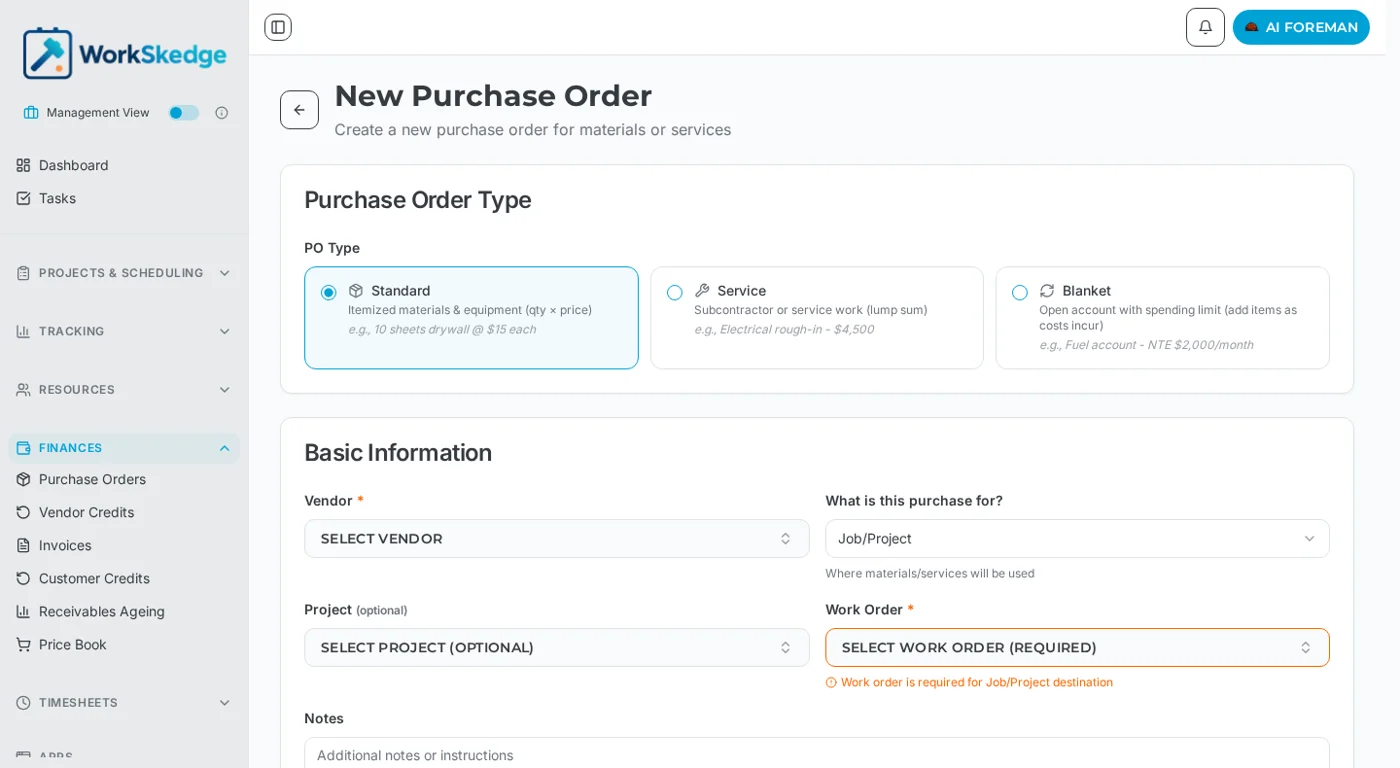Click the New Purchase Order heading
Screen dimensions: 1400x768
[493, 96]
